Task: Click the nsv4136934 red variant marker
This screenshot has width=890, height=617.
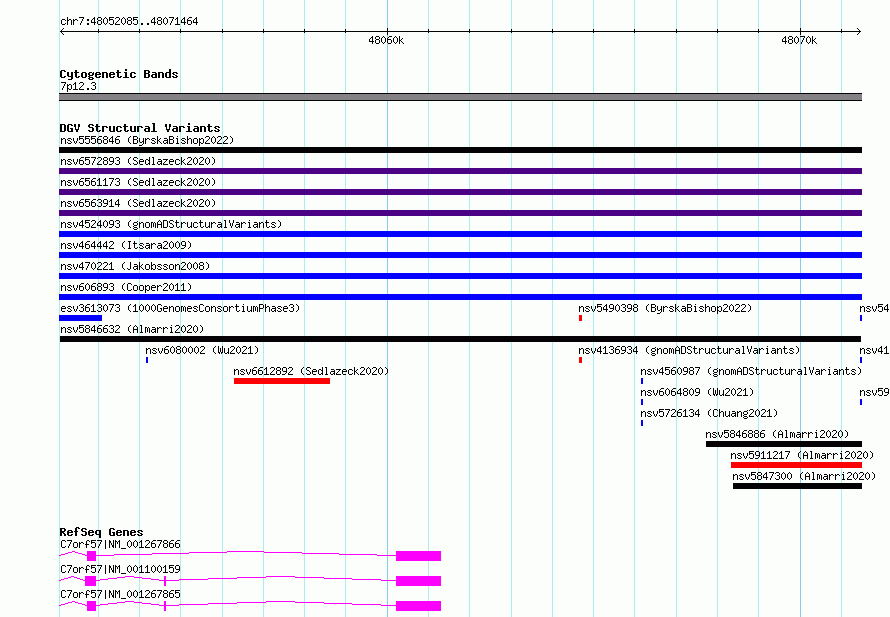Action: [580, 360]
